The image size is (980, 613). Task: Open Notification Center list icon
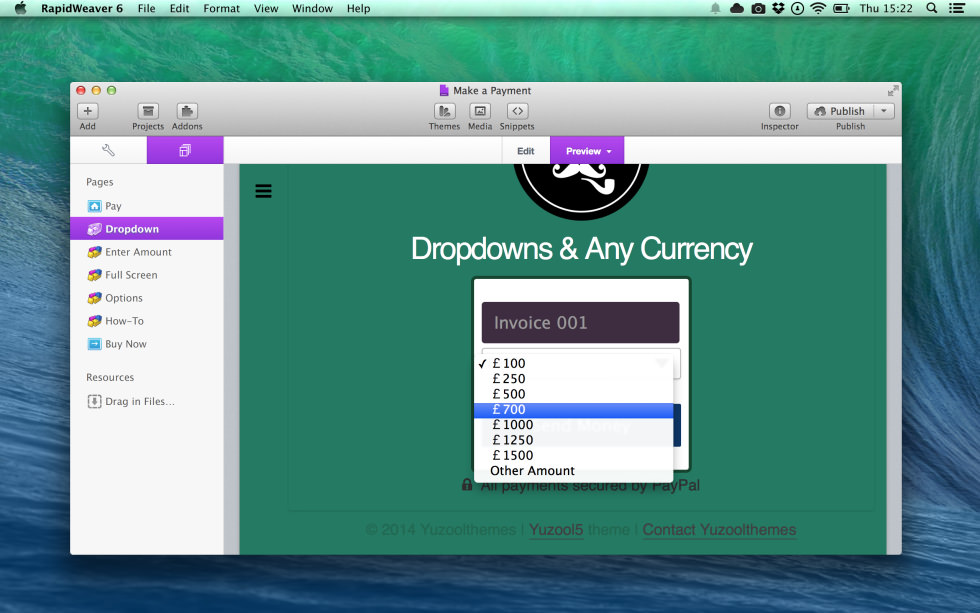coord(957,8)
